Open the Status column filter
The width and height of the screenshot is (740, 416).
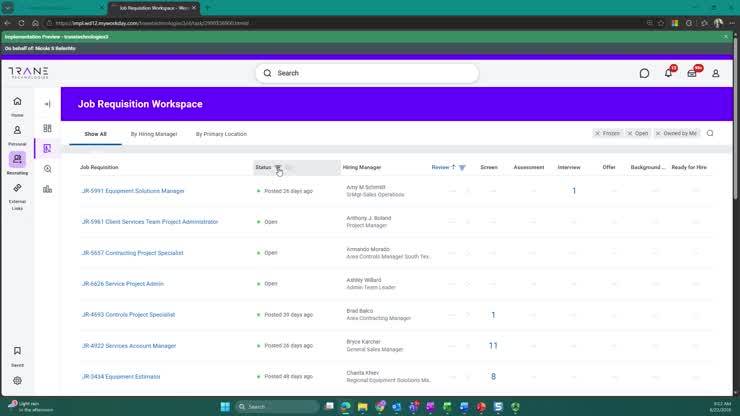click(278, 167)
